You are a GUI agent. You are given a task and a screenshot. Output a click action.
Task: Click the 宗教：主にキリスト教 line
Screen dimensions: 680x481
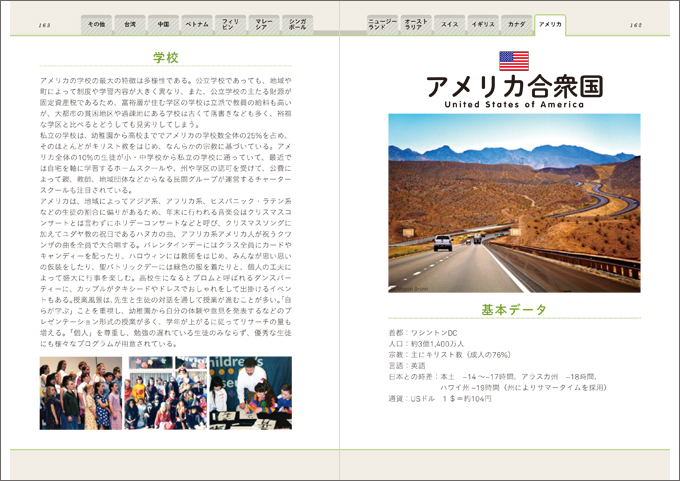tap(450, 355)
